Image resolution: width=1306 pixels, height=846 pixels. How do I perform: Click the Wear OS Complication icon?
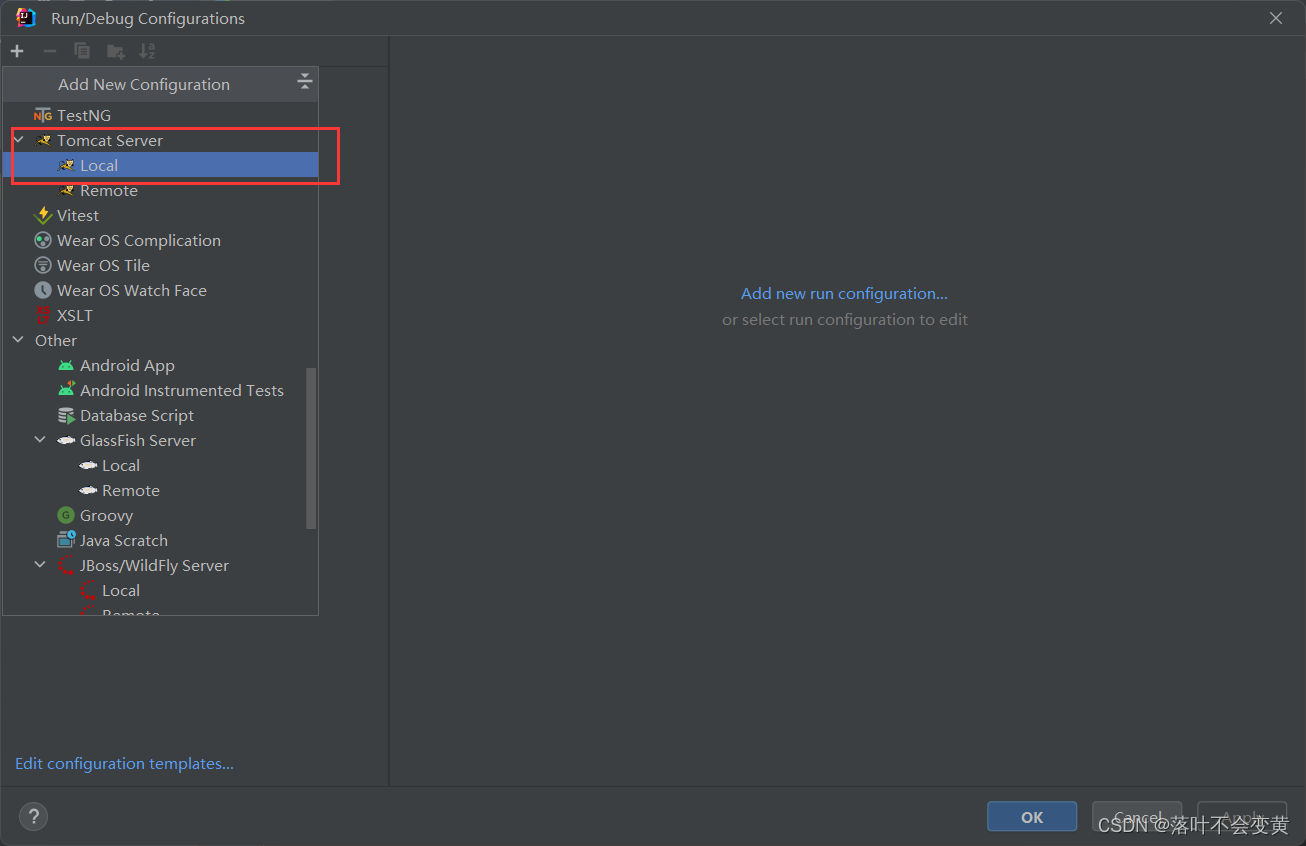43,241
